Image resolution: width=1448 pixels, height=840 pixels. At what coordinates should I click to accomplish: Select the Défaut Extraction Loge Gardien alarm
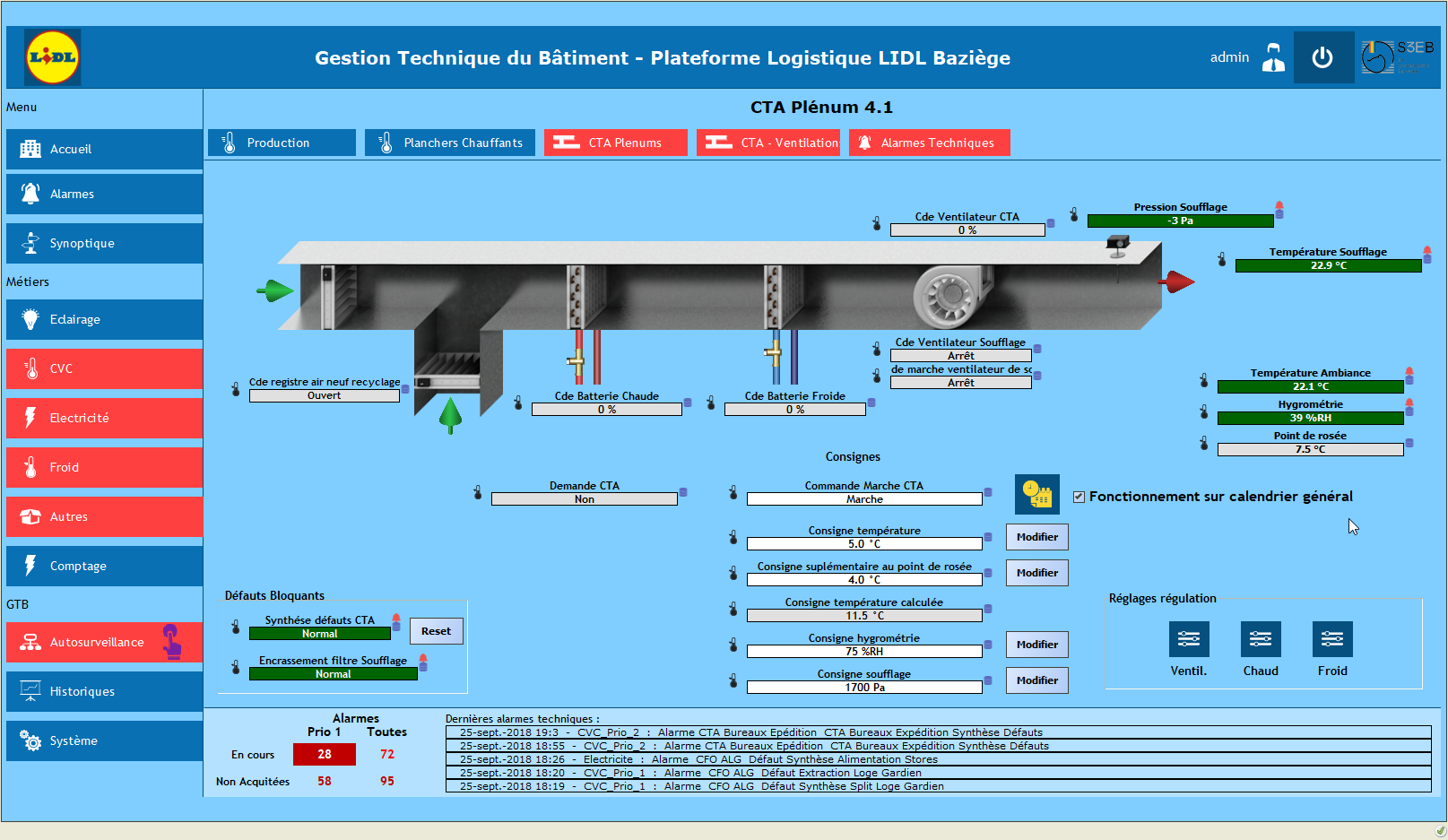(x=938, y=773)
